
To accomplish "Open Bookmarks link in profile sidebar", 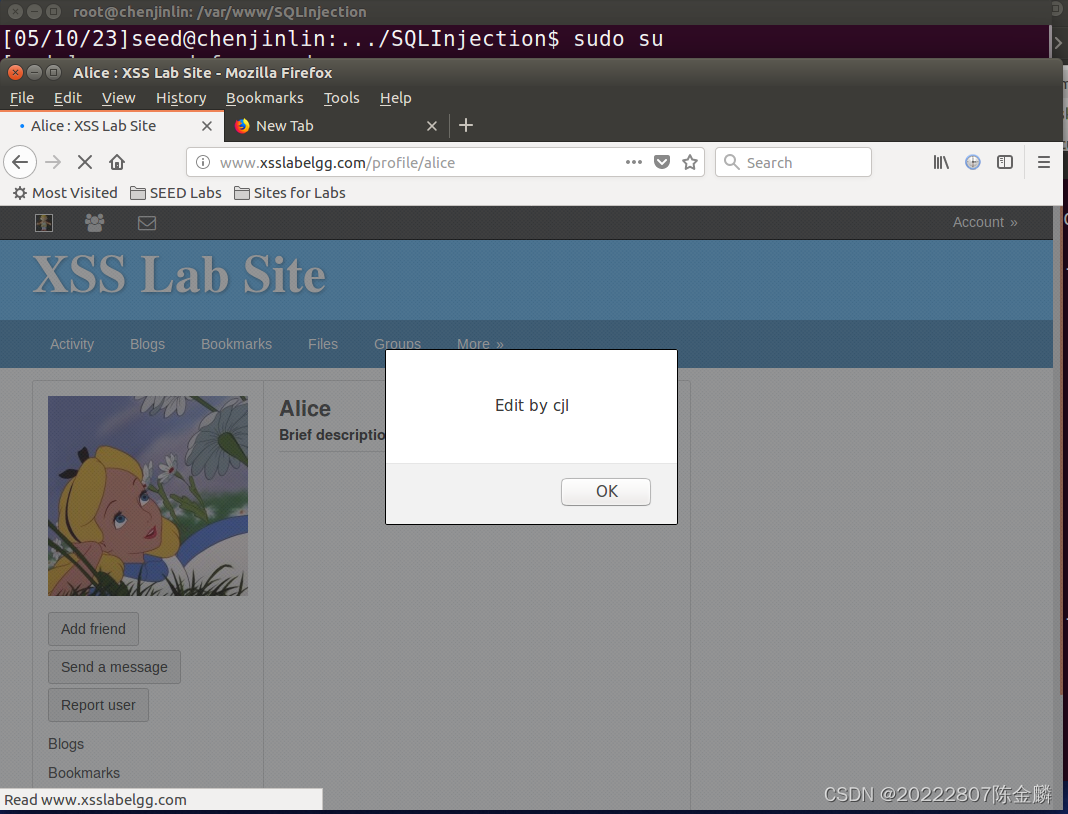I will pos(84,772).
